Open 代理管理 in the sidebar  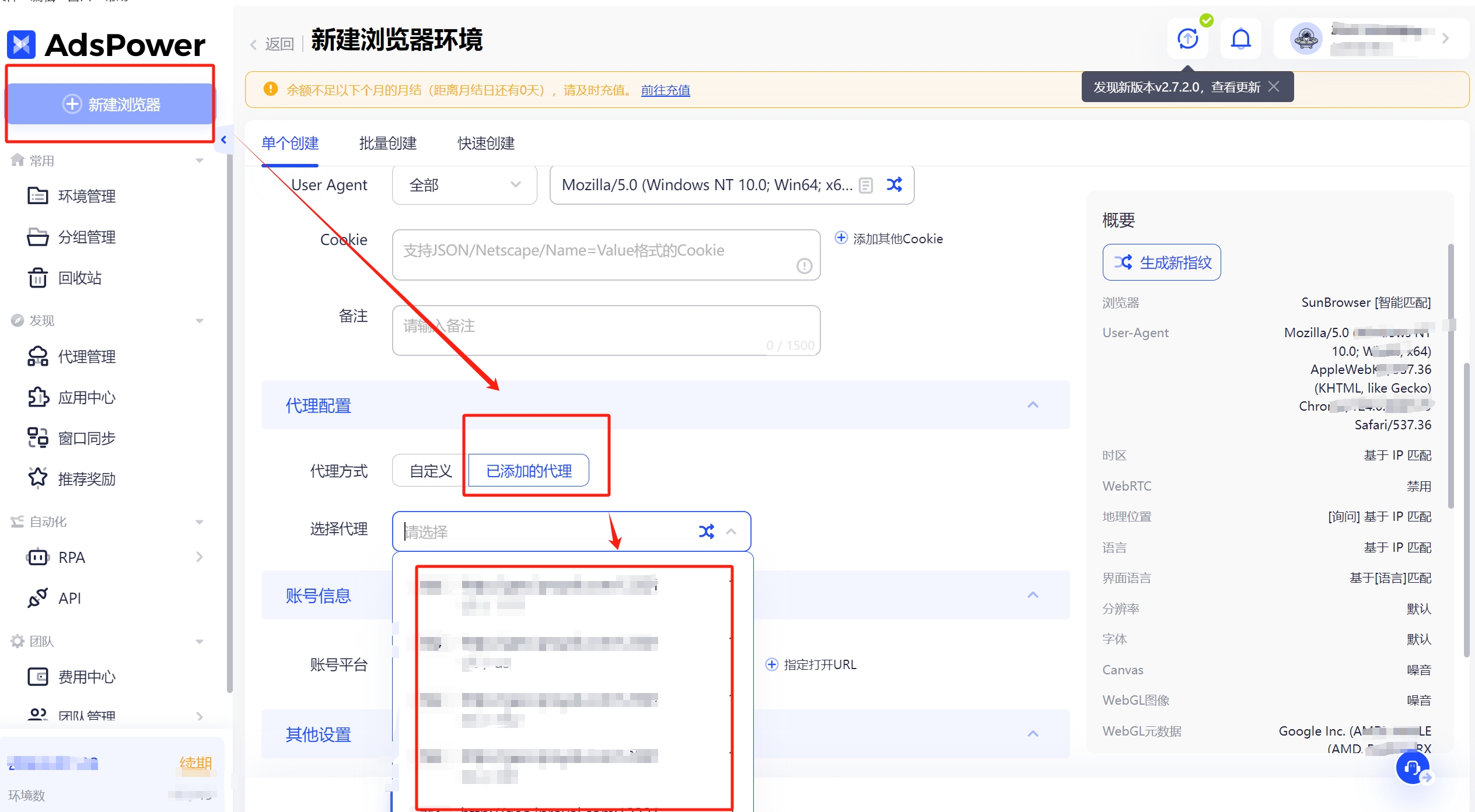click(x=86, y=356)
